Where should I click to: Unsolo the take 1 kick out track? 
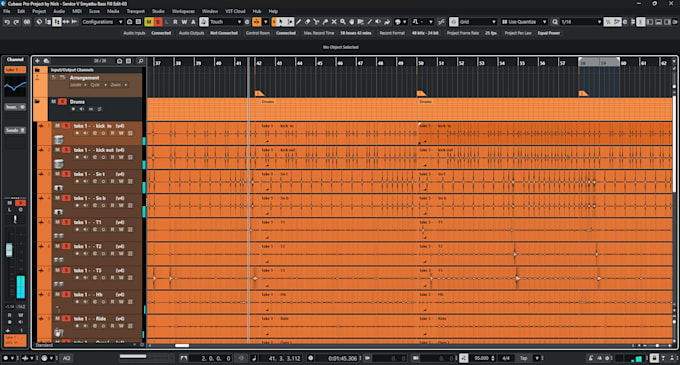click(66, 150)
